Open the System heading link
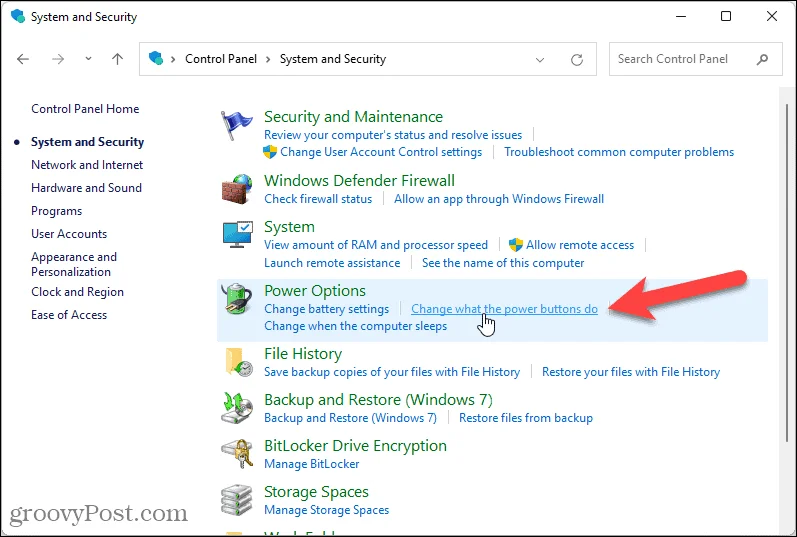Image resolution: width=797 pixels, height=537 pixels. pos(289,227)
